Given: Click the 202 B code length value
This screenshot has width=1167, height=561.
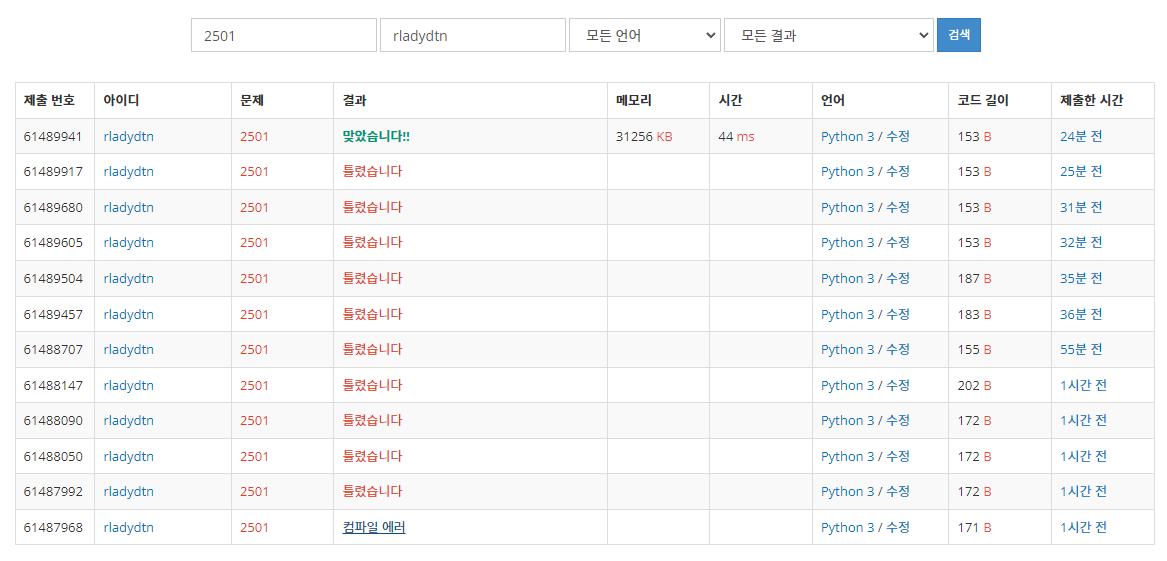Looking at the screenshot, I should coord(974,385).
